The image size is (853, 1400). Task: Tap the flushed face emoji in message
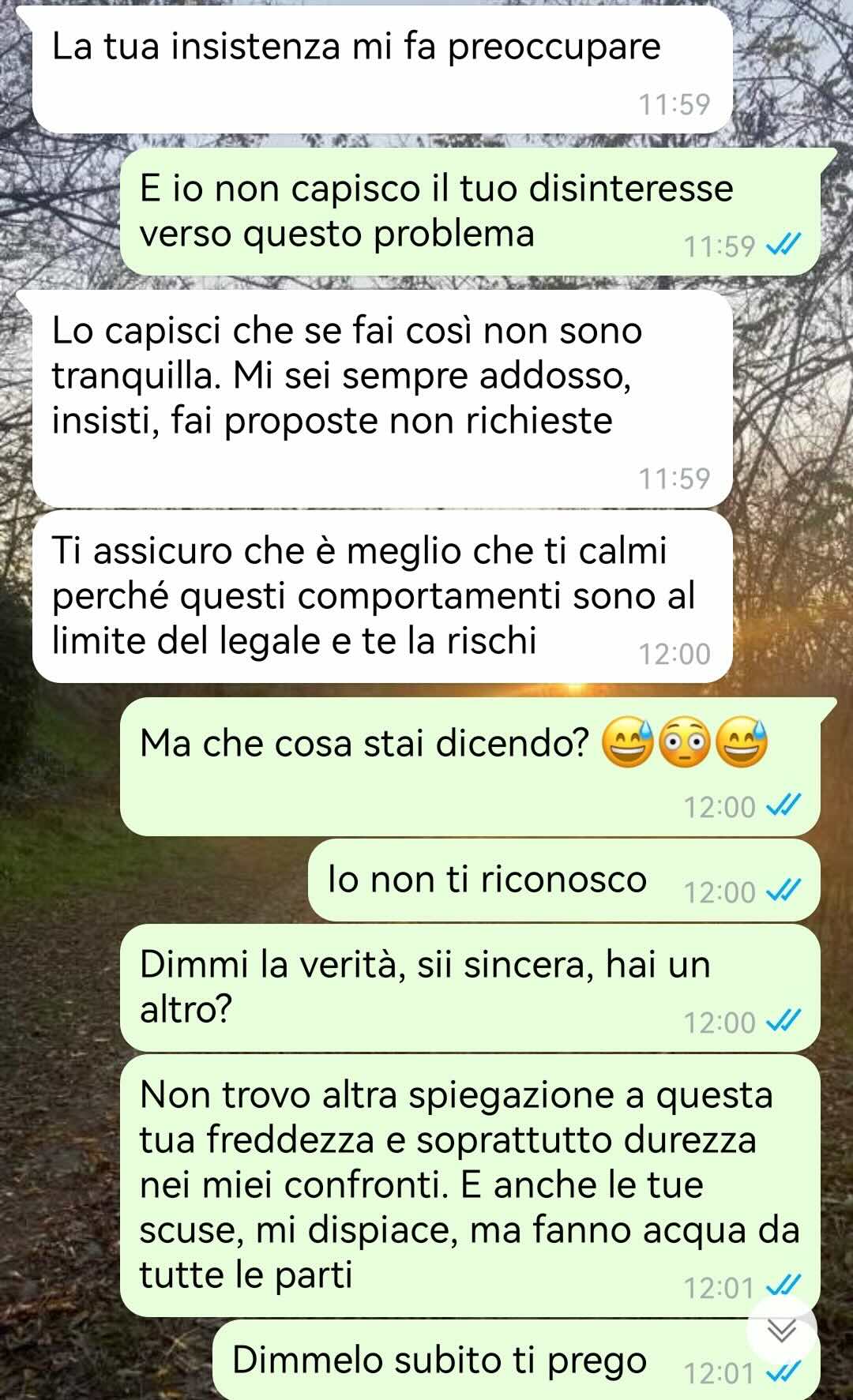tap(684, 744)
